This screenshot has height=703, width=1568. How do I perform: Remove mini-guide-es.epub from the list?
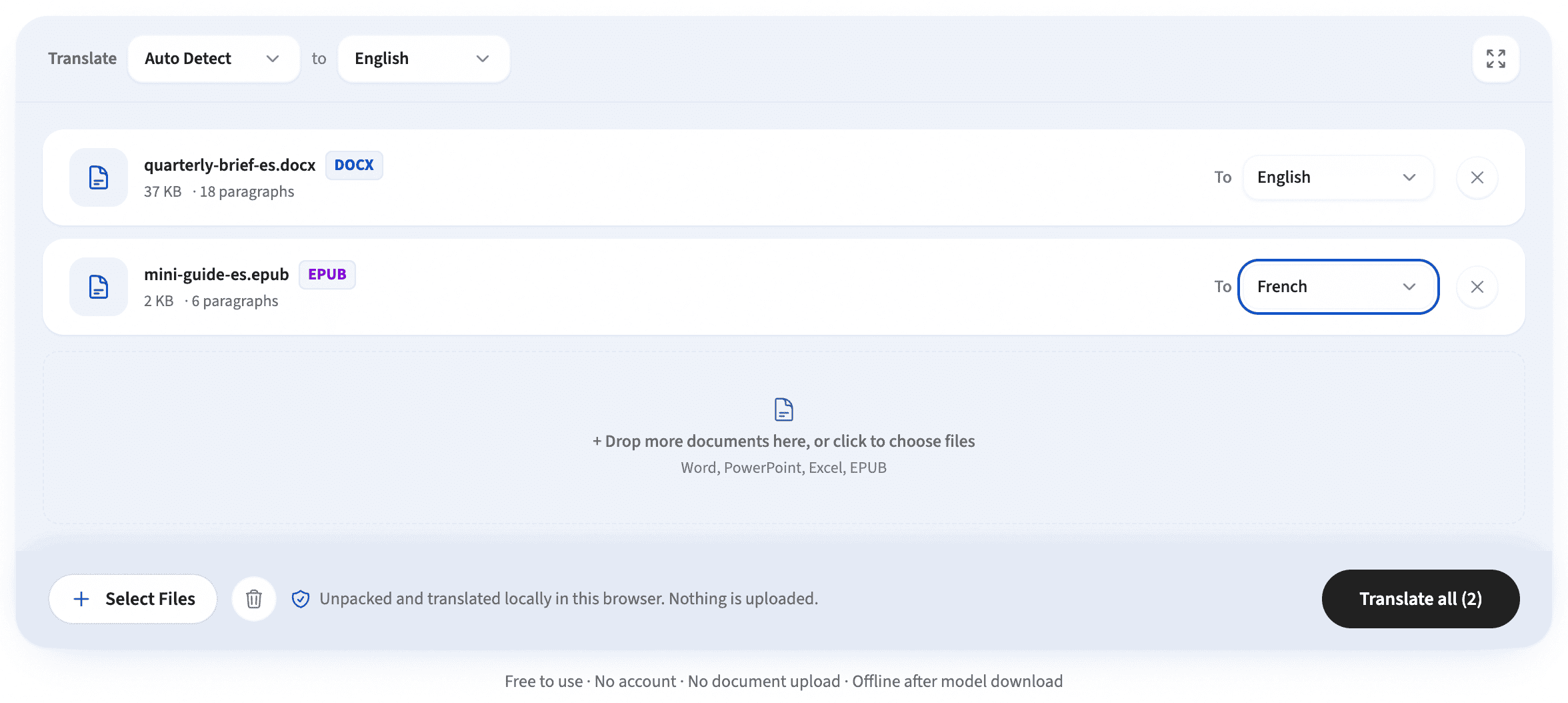click(x=1477, y=287)
